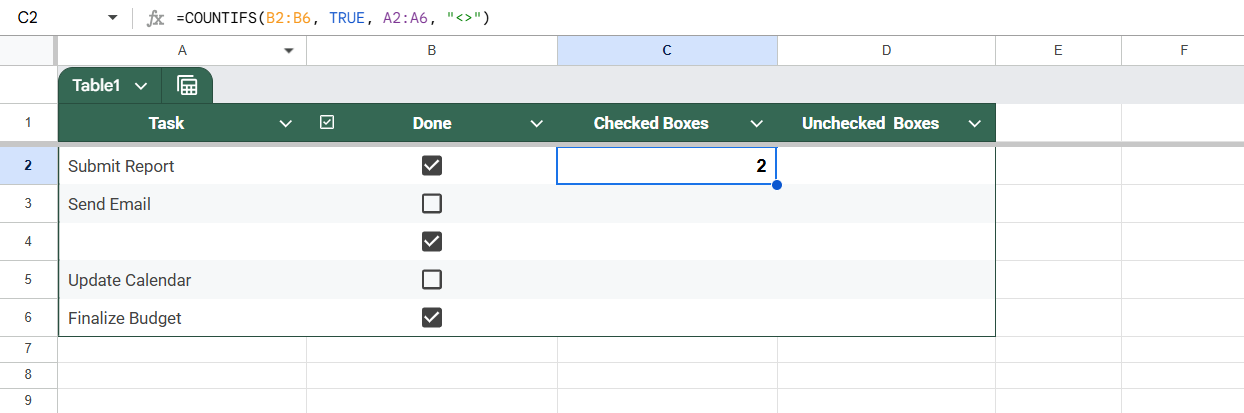This screenshot has height=413, width=1244.
Task: Open column A header dropdown arrow
Action: click(290, 50)
